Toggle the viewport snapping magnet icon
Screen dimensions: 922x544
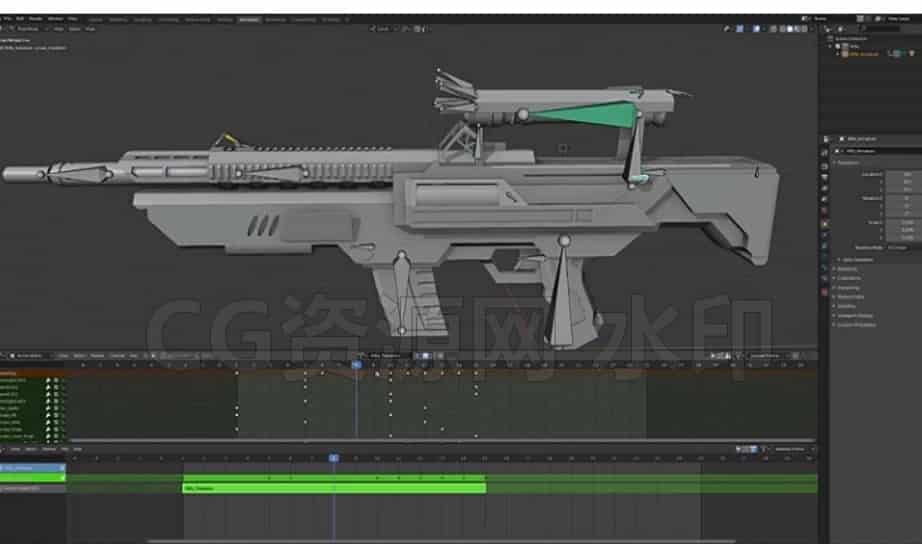406,28
